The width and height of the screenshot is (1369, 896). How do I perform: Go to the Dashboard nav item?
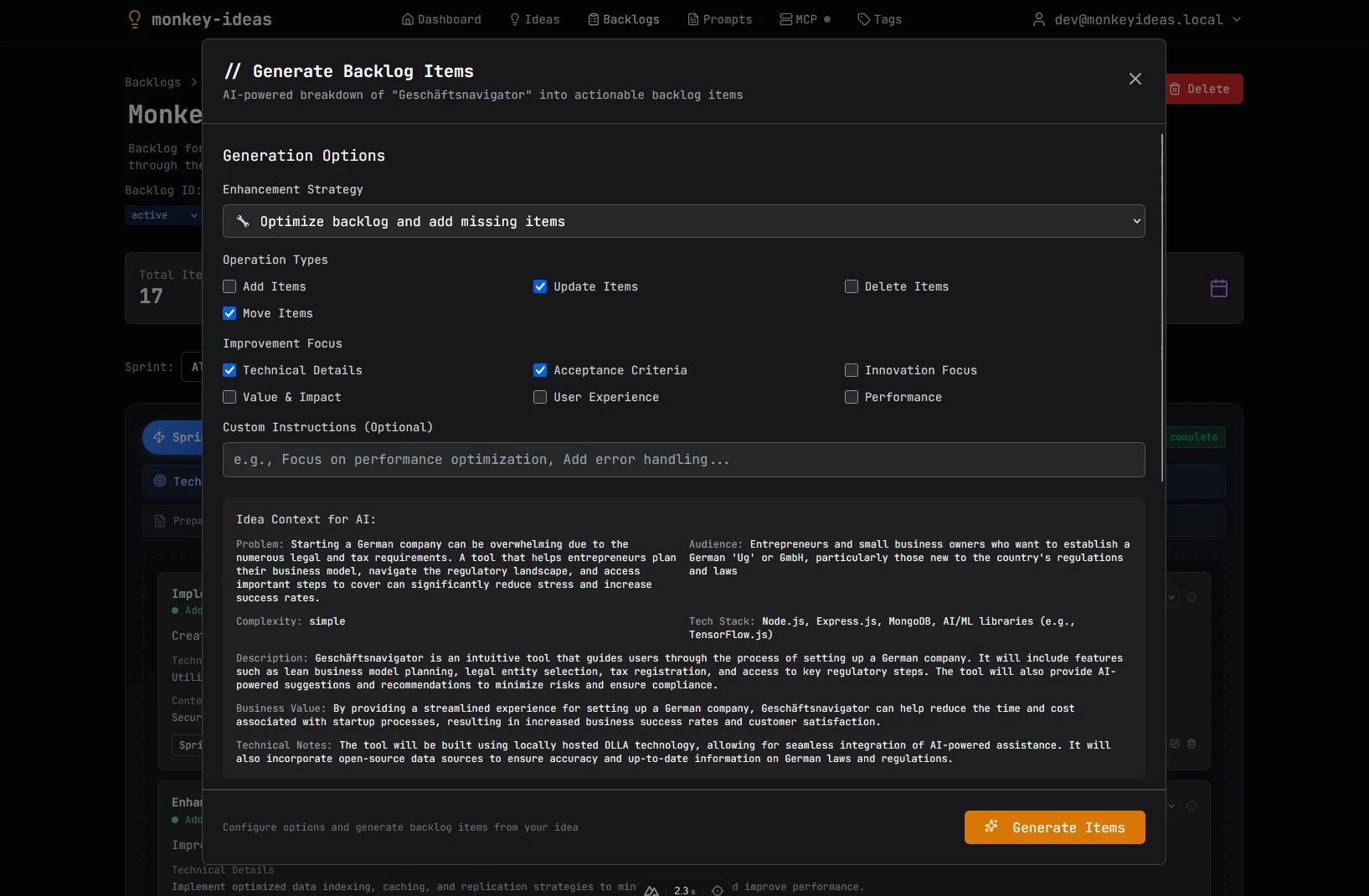pyautogui.click(x=441, y=19)
